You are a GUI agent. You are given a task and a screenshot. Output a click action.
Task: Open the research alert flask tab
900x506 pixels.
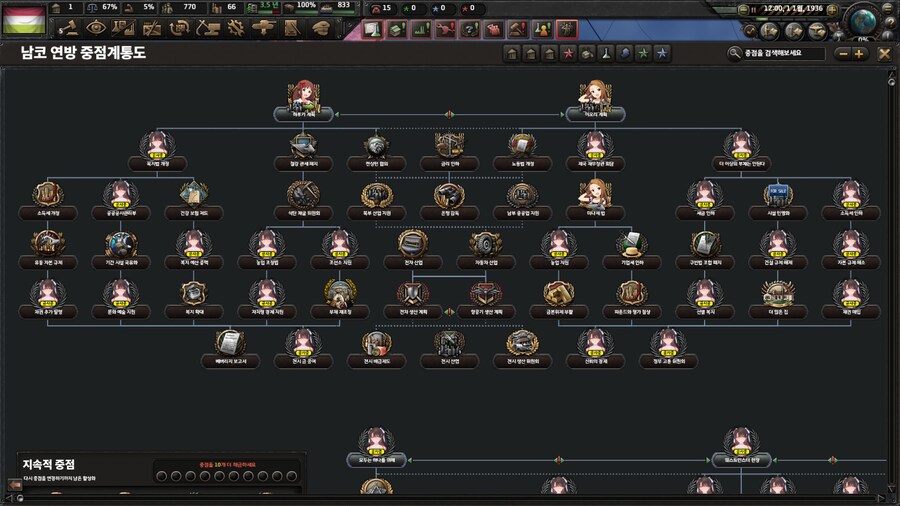[x=372, y=29]
